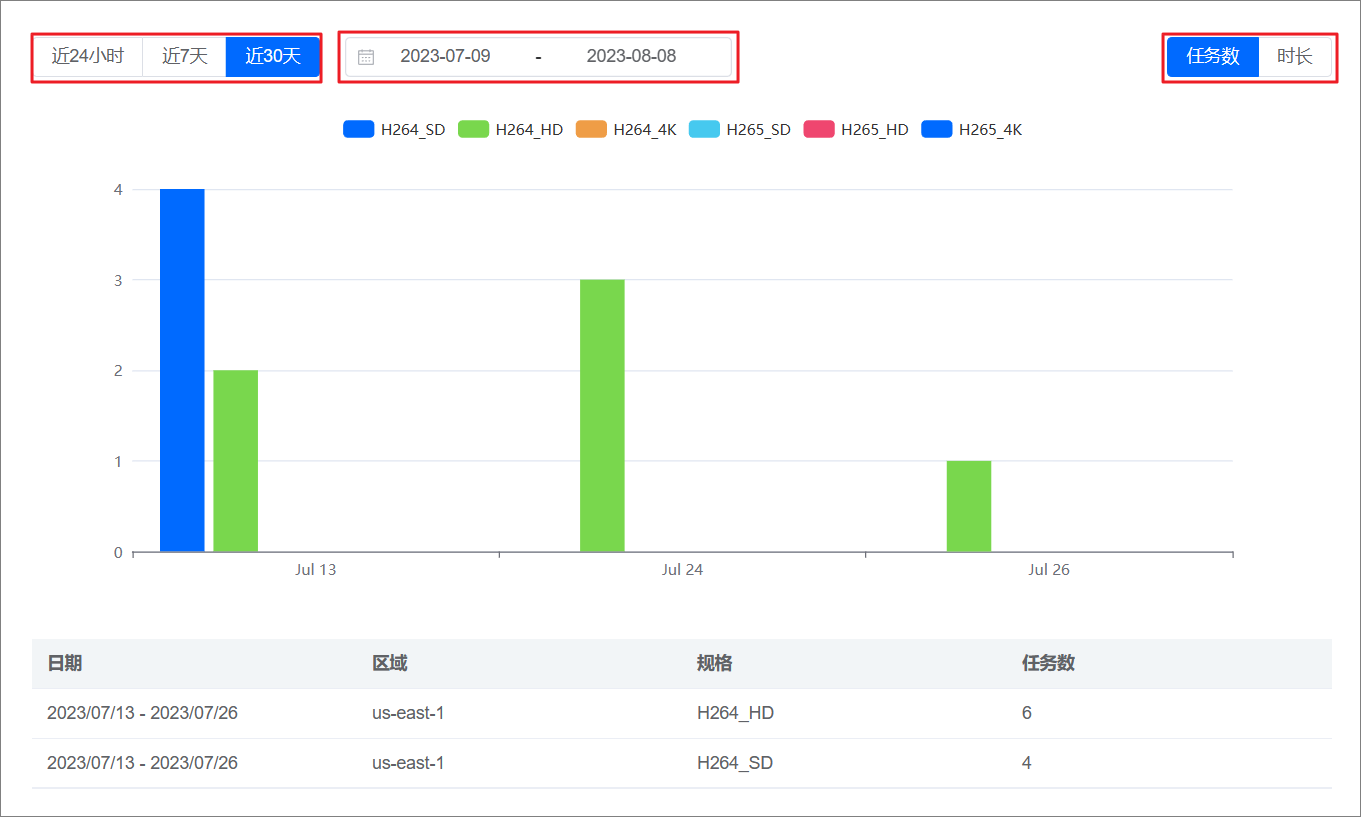Viewport: 1361px width, 817px height.
Task: Click the Jul 13 axis label
Action: 316,569
